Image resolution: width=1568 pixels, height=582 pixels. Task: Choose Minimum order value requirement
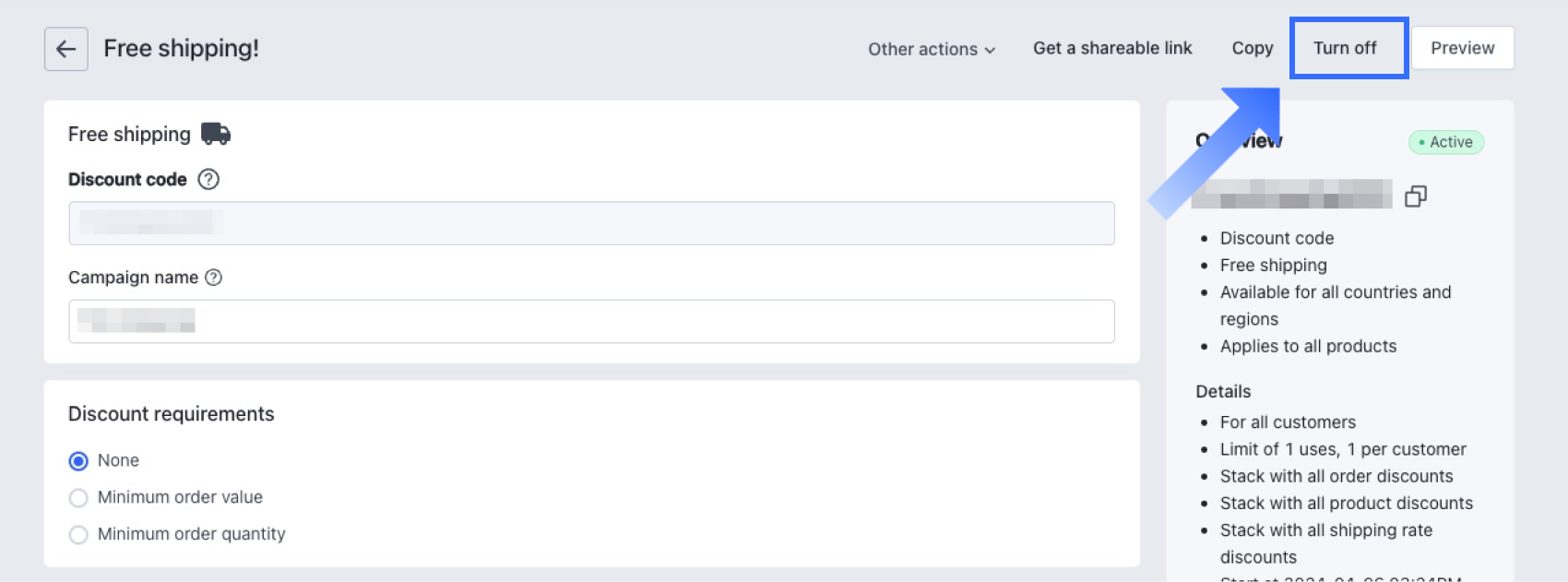point(79,498)
